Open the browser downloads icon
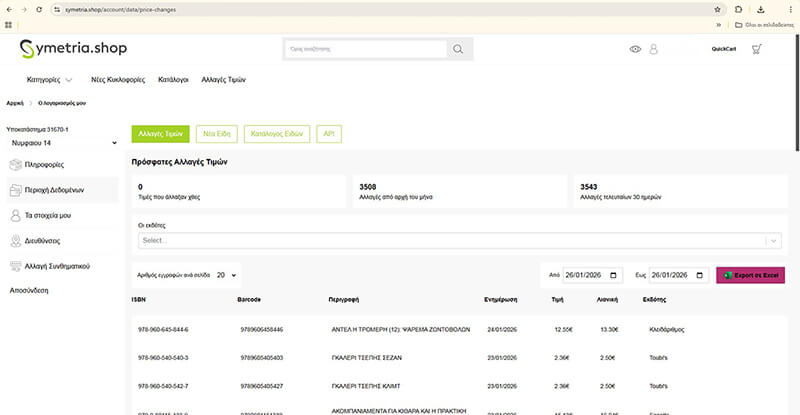The image size is (800, 415). (x=760, y=9)
